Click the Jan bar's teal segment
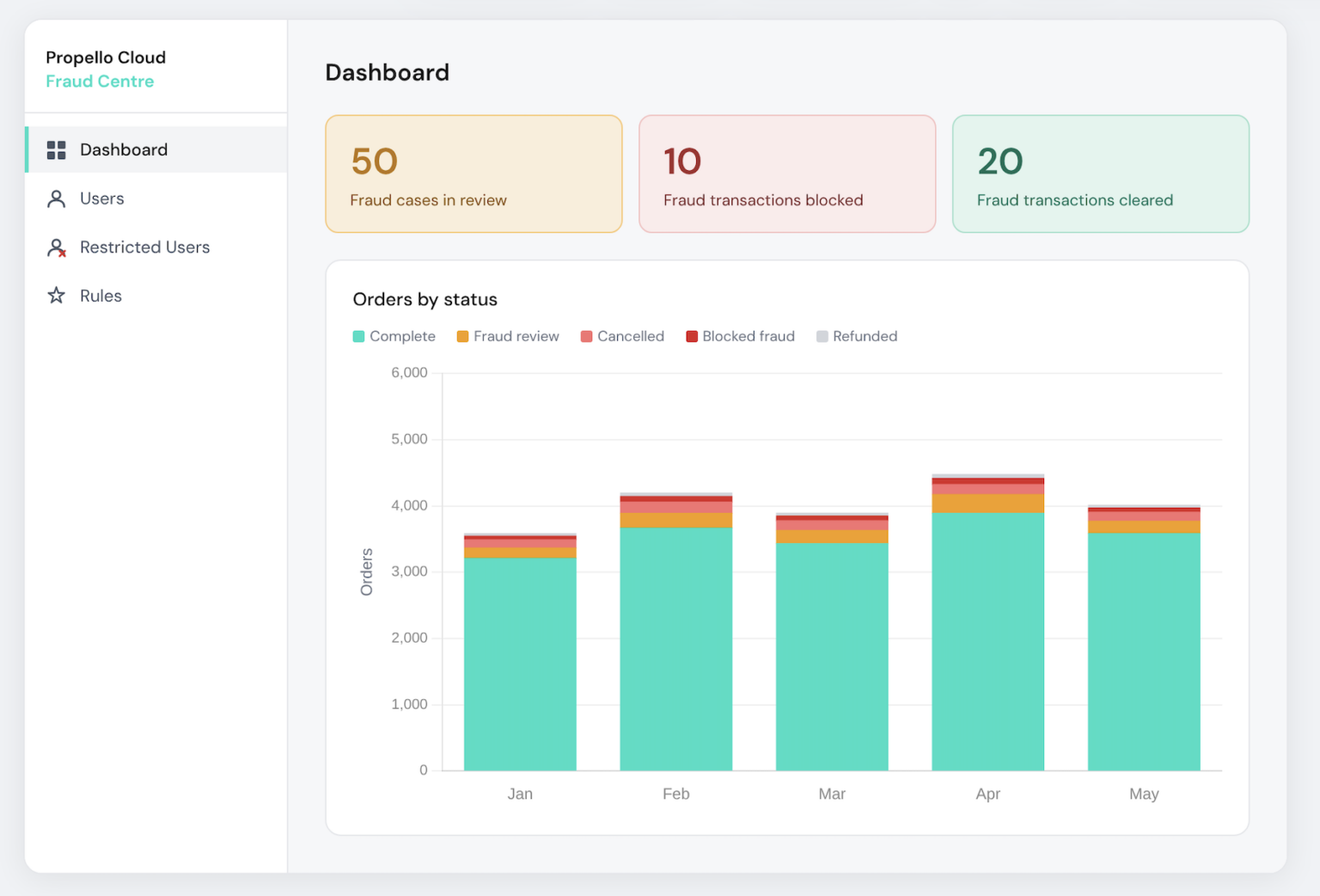Image resolution: width=1320 pixels, height=896 pixels. (520, 663)
